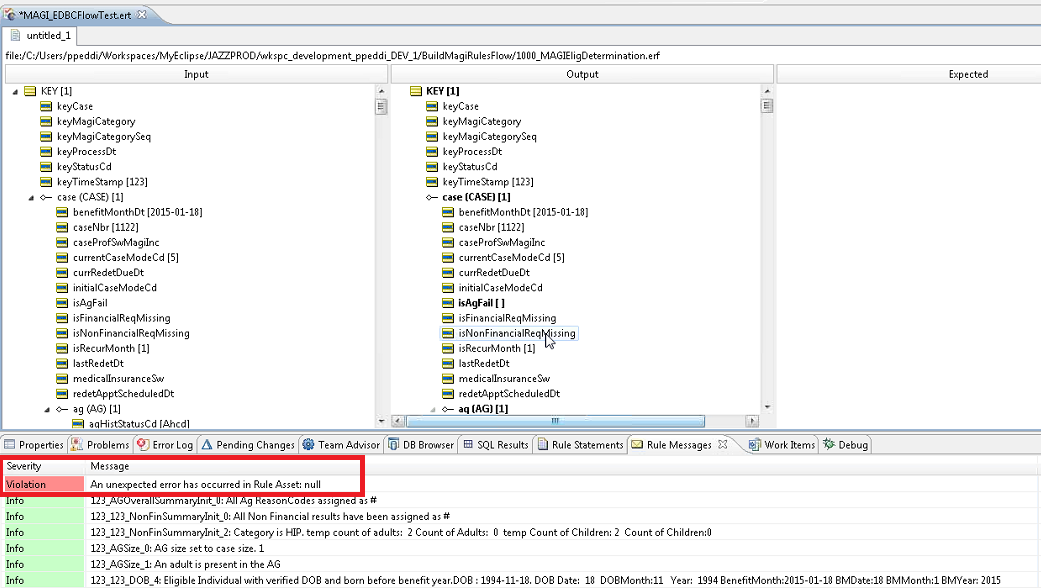Open the Error Log panel icon
This screenshot has height=588, width=1041.
pos(144,445)
